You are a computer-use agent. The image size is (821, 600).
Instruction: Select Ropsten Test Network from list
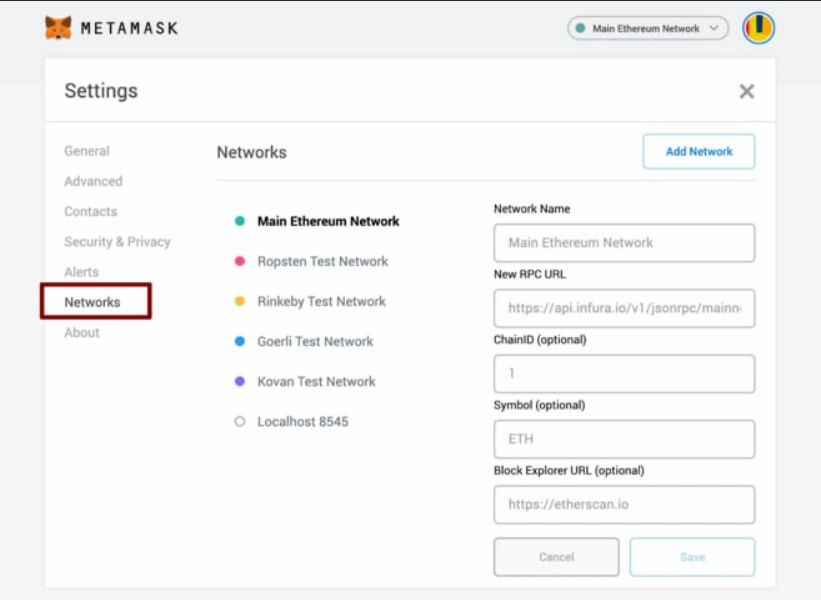coord(322,261)
